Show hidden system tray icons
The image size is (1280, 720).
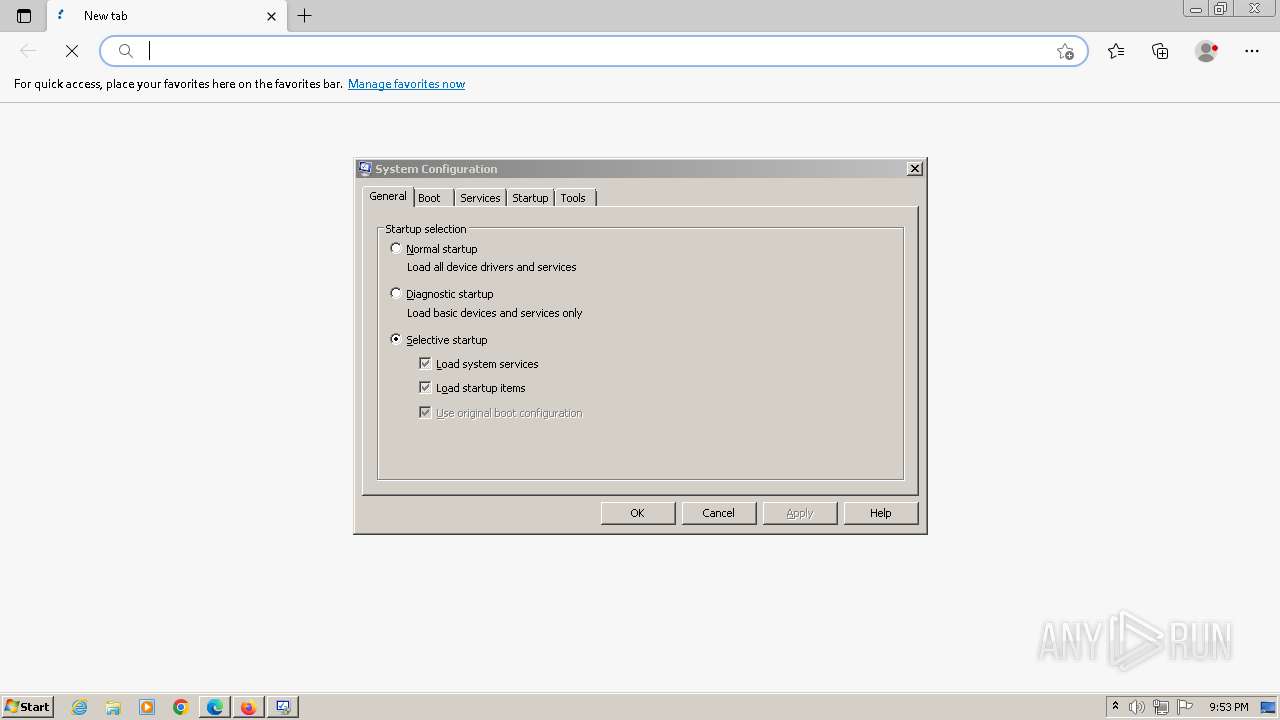(x=1115, y=707)
